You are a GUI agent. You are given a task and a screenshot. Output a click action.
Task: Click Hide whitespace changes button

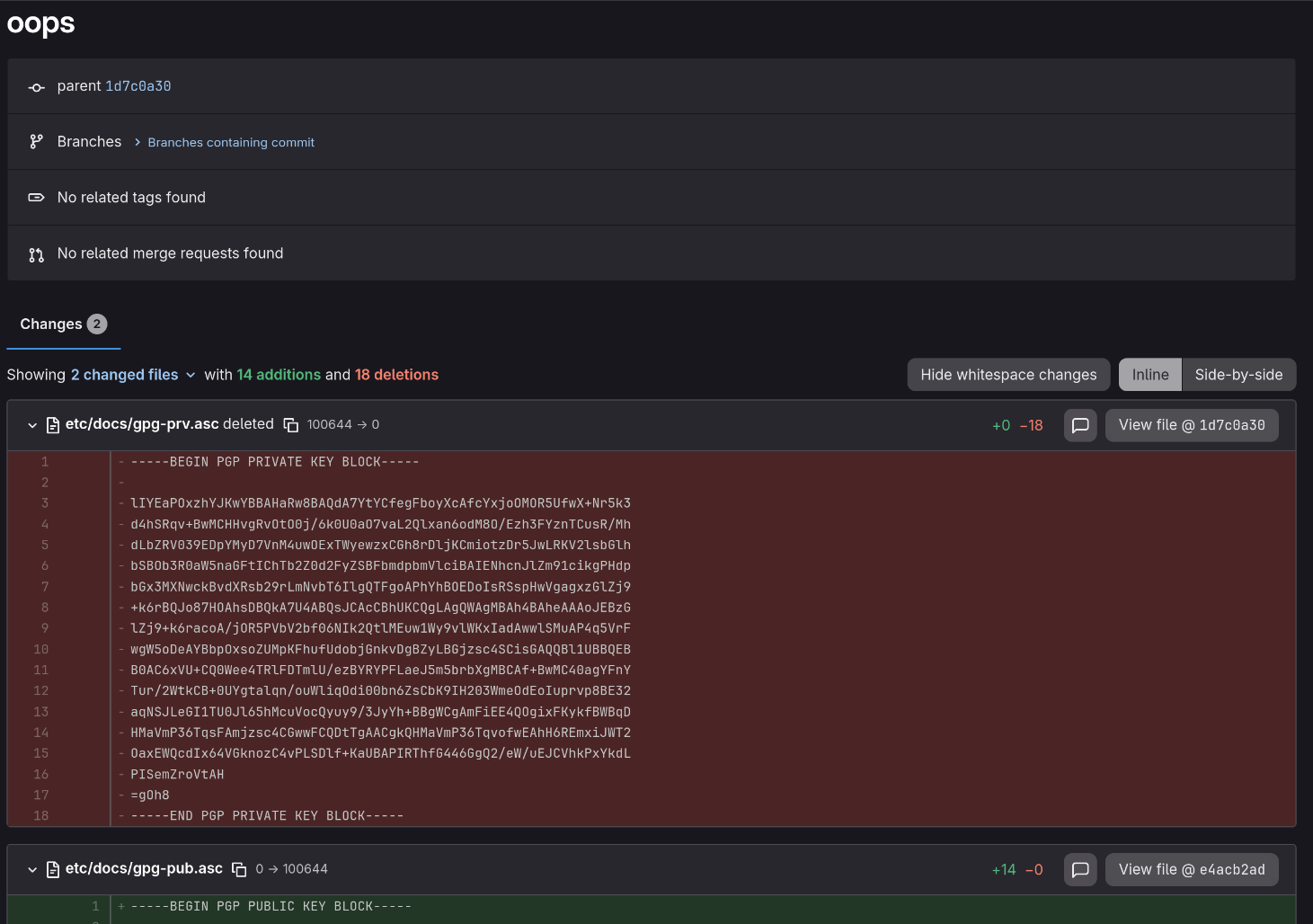pyautogui.click(x=1008, y=375)
